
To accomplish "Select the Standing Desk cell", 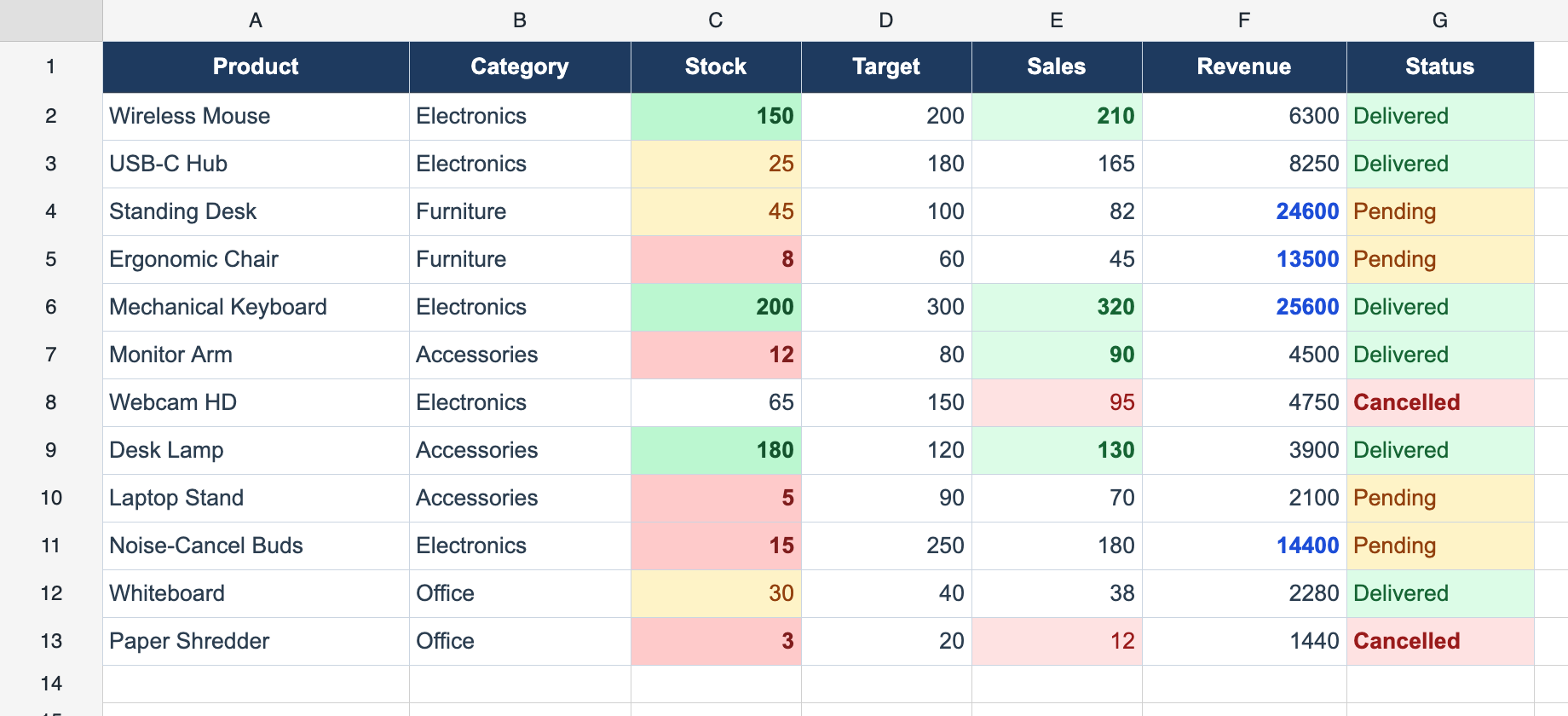I will (x=256, y=211).
